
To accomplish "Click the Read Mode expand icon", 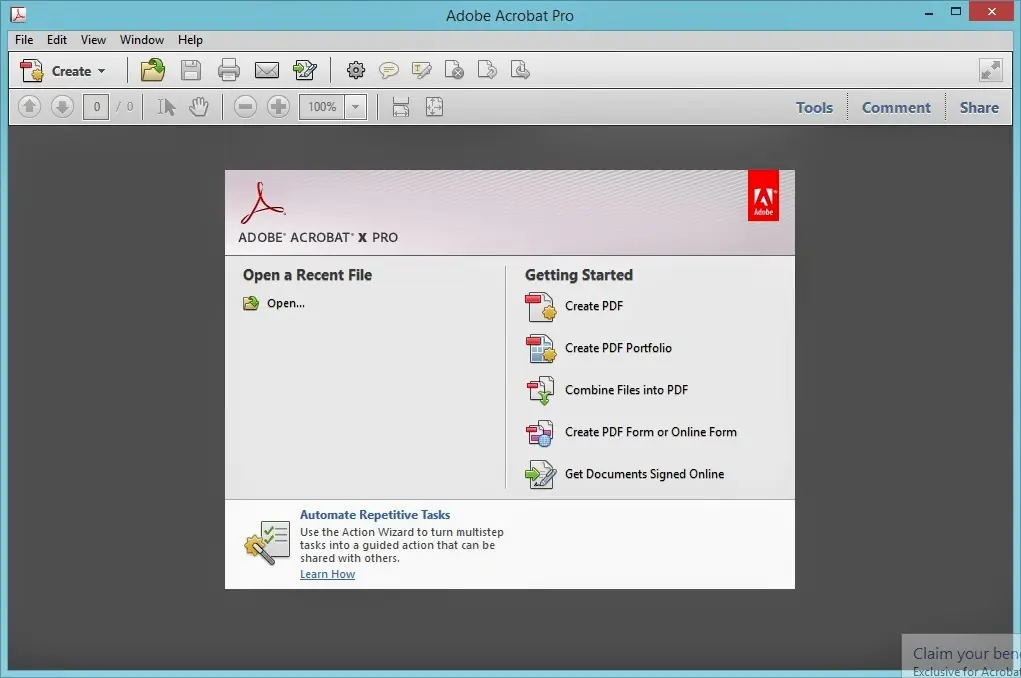I will tap(990, 70).
